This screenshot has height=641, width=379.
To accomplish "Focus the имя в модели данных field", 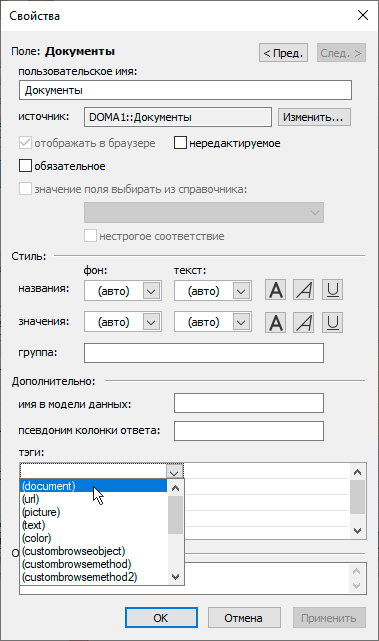I will (249, 403).
